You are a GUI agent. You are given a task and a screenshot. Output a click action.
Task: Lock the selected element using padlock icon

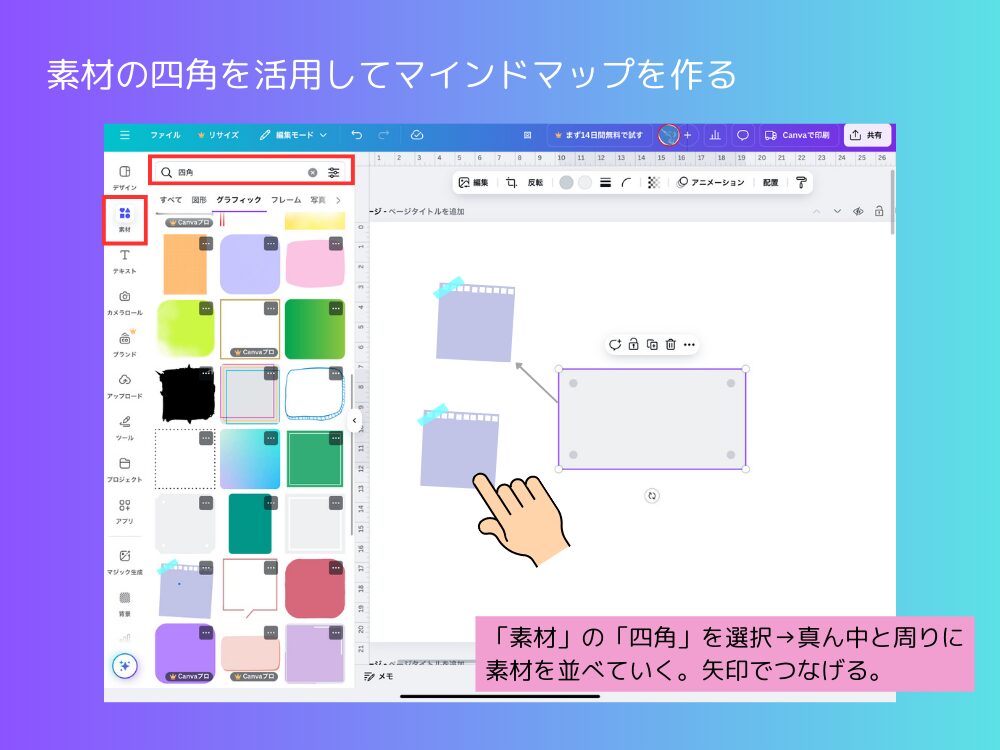(633, 344)
